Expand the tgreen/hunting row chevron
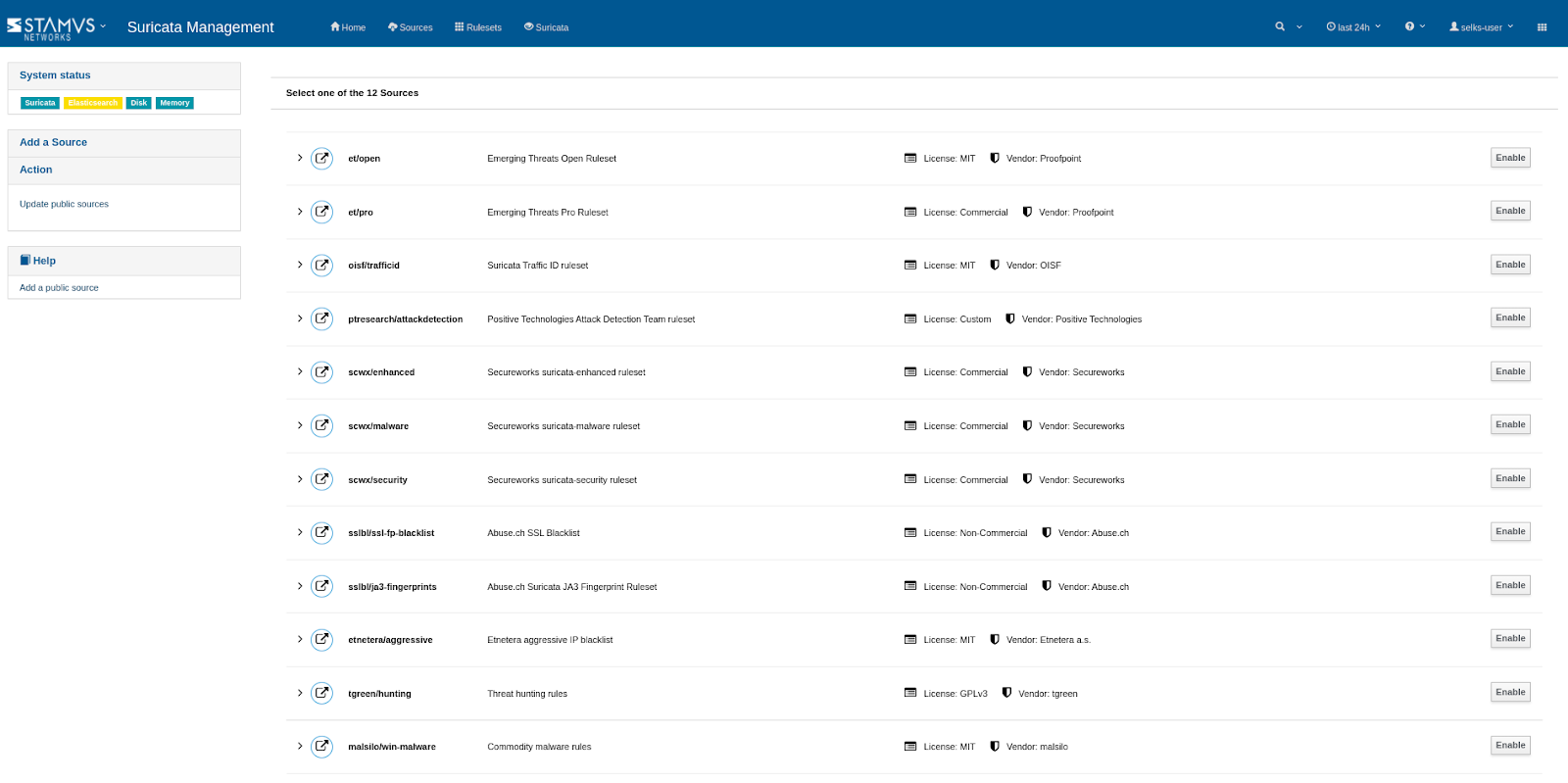 (300, 693)
